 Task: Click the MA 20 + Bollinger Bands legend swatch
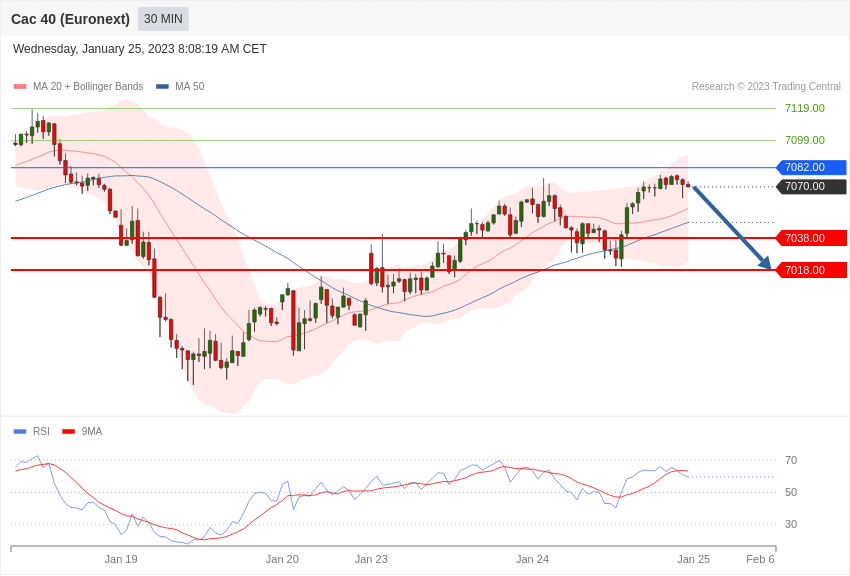tap(20, 86)
